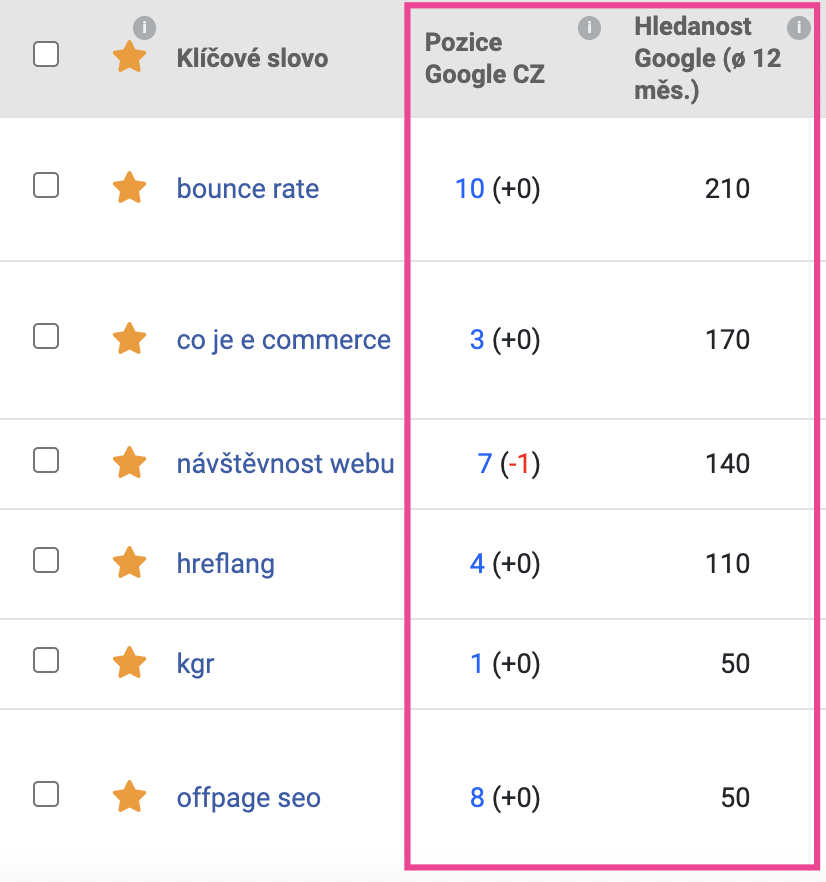Unstar the návštěvnost webu keyword
Viewport: 826px width, 882px height.
click(x=129, y=462)
